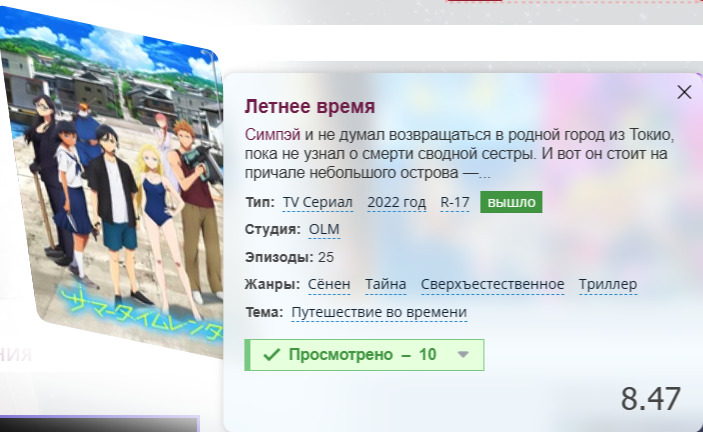Image resolution: width=703 pixels, height=432 pixels.
Task: Choose the Триллер genre tag
Action: [607, 285]
